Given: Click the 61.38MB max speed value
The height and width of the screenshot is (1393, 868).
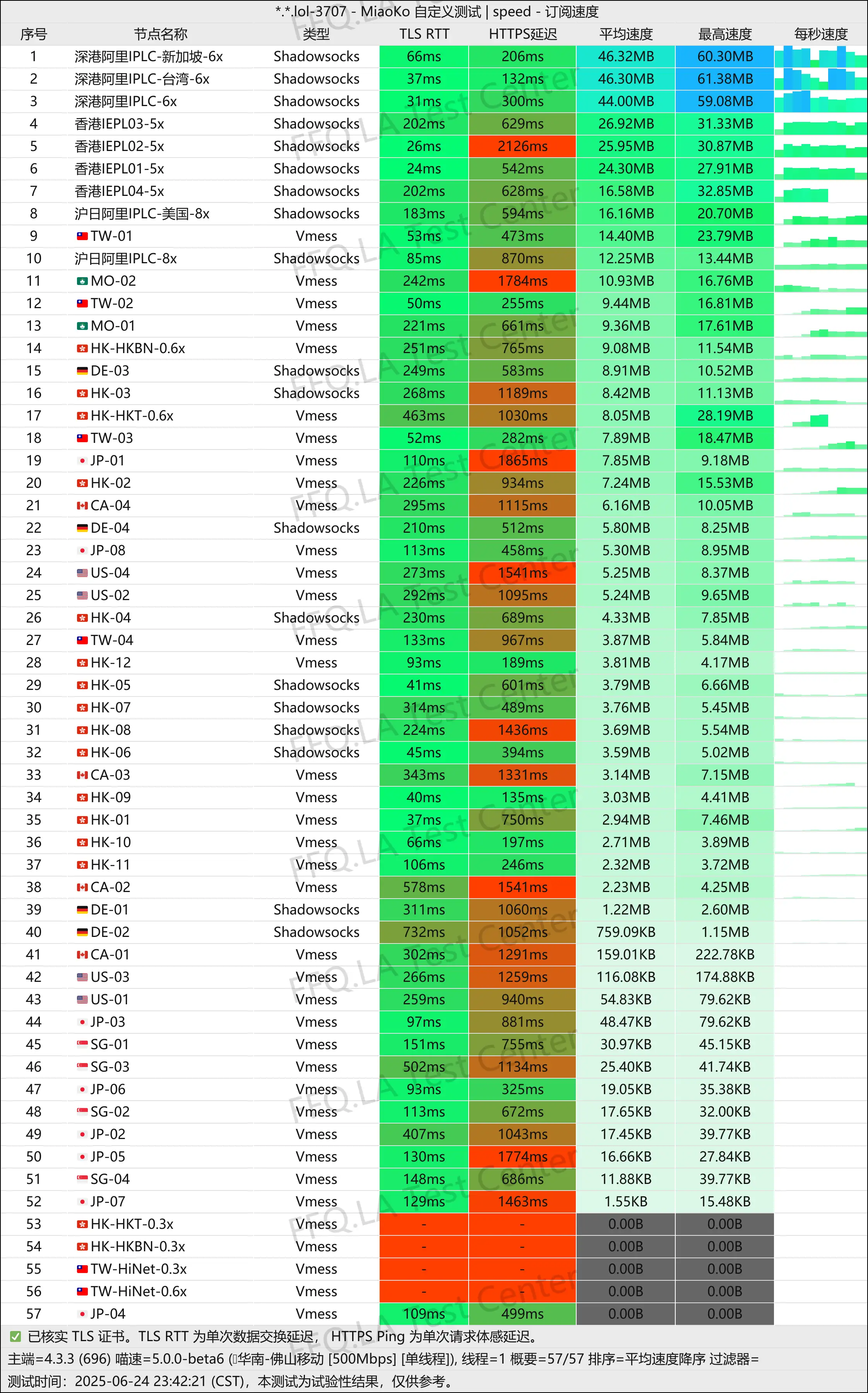Looking at the screenshot, I should 725,79.
